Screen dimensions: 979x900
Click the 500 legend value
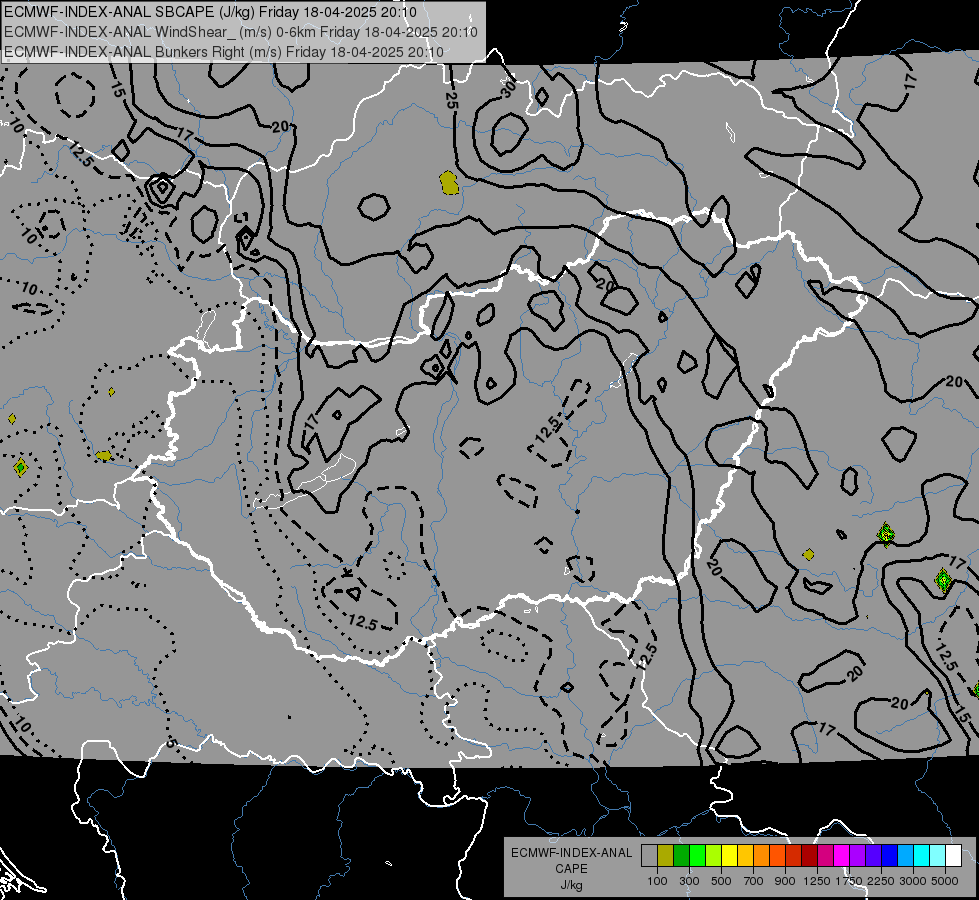pos(721,881)
